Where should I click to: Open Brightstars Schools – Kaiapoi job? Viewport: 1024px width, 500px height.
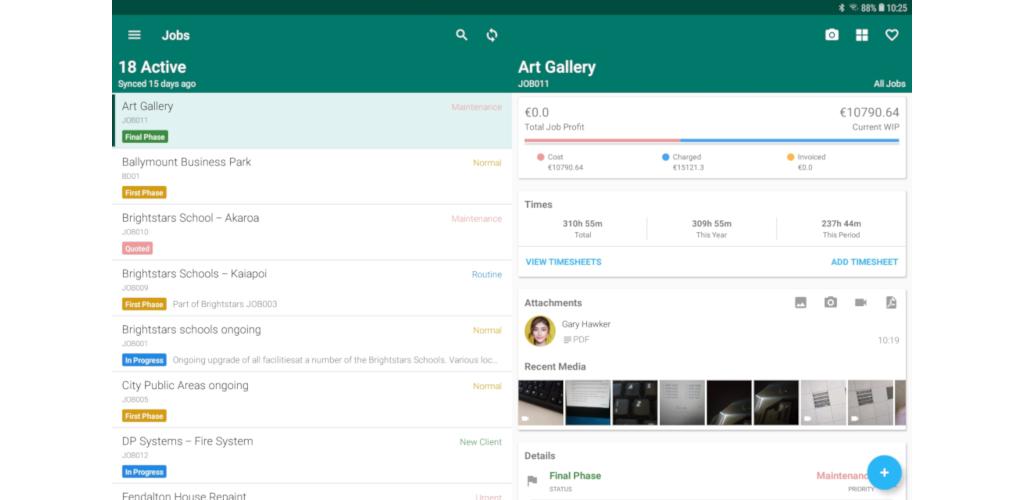312,288
